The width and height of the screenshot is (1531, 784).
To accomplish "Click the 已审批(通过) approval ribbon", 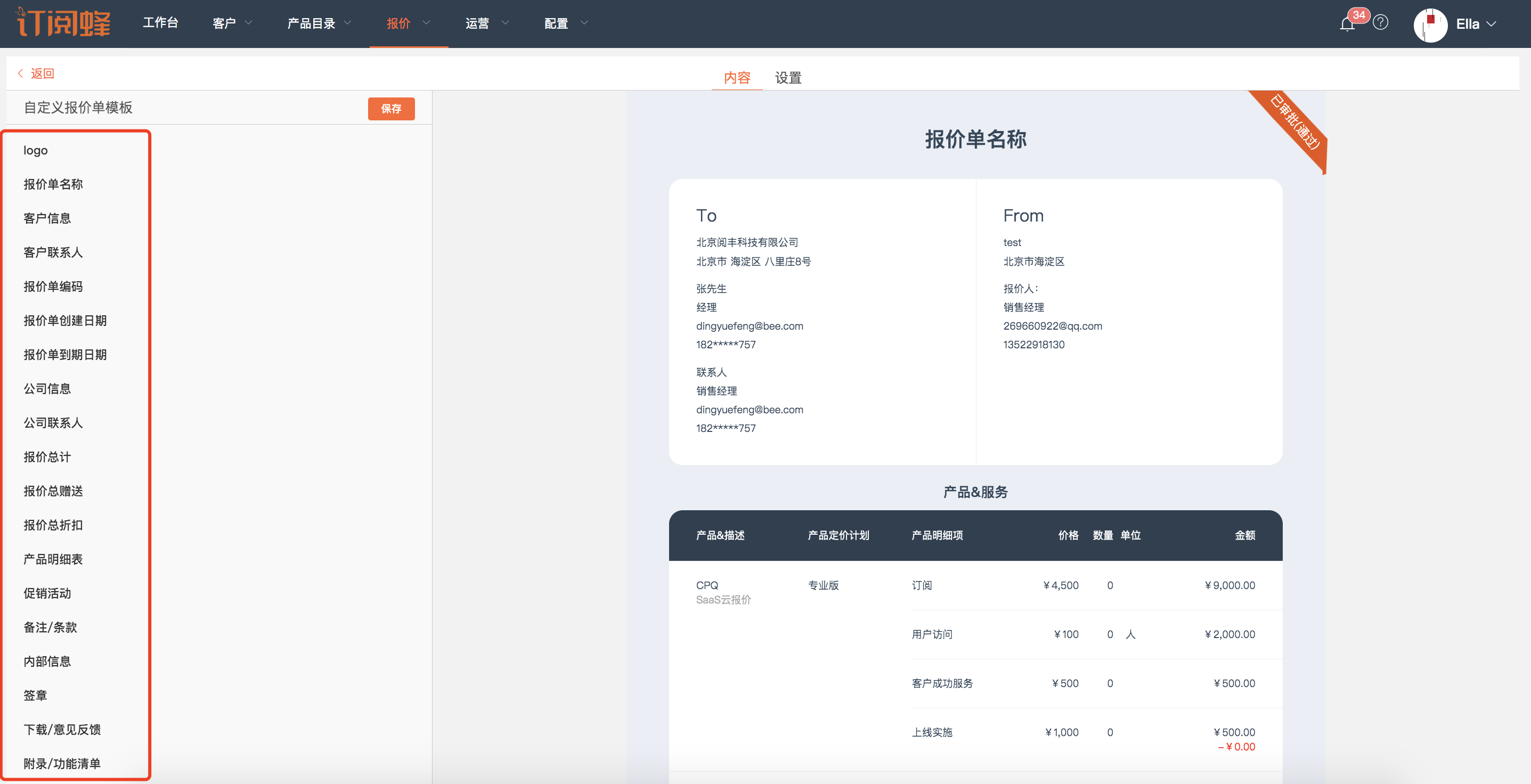I will point(1294,122).
